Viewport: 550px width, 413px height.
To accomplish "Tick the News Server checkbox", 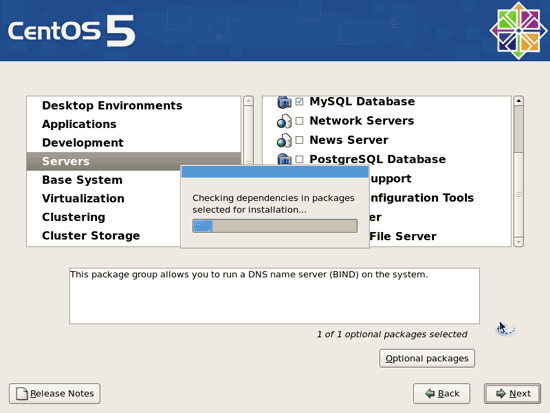I will click(x=299, y=140).
